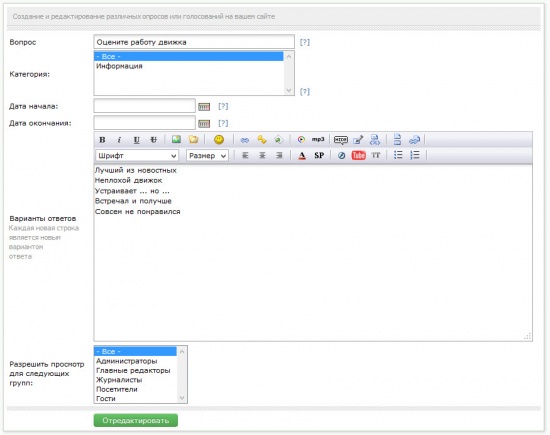Screen dimensions: 550x435
Task: Apply strikethrough formatting button
Action: pyautogui.click(x=153, y=140)
